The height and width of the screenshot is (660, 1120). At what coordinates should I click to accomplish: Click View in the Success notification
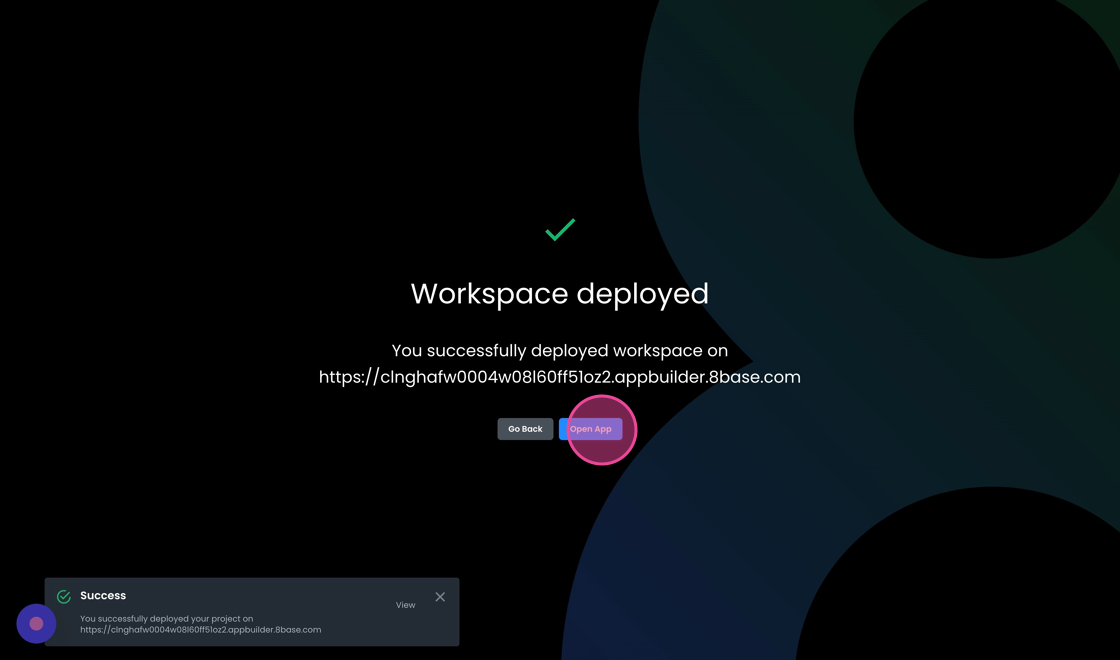click(405, 605)
